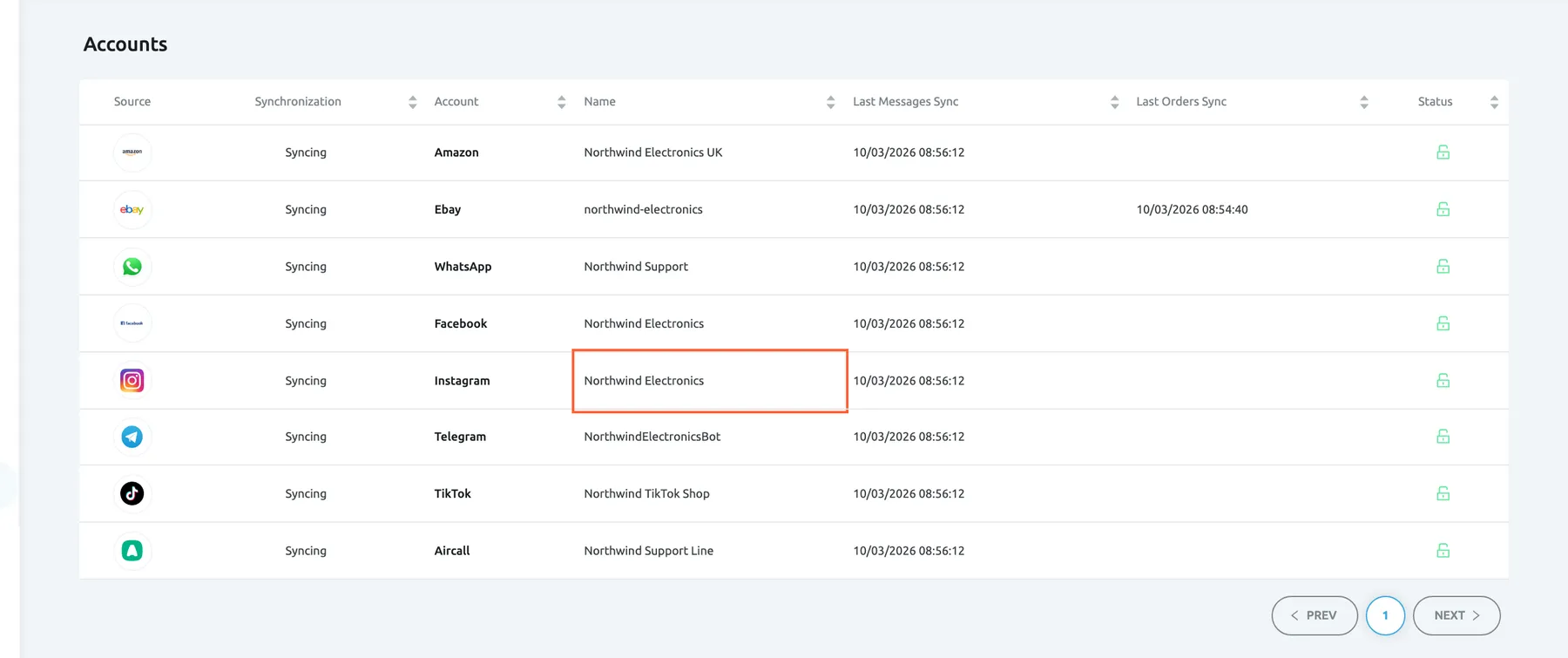Select the 'Northwind Electronics UK' name cell
This screenshot has width=1568, height=658.
click(x=653, y=153)
